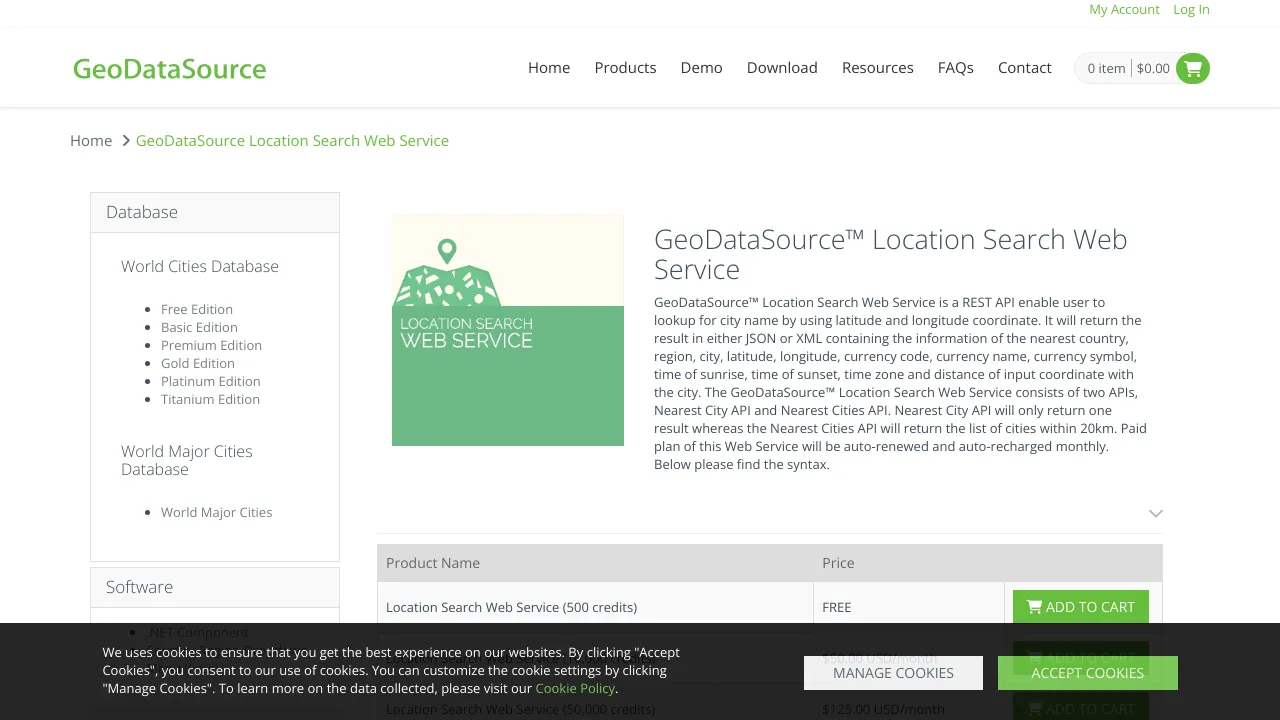Select Premium Edition in sidebar
Image resolution: width=1280 pixels, height=720 pixels.
click(211, 345)
